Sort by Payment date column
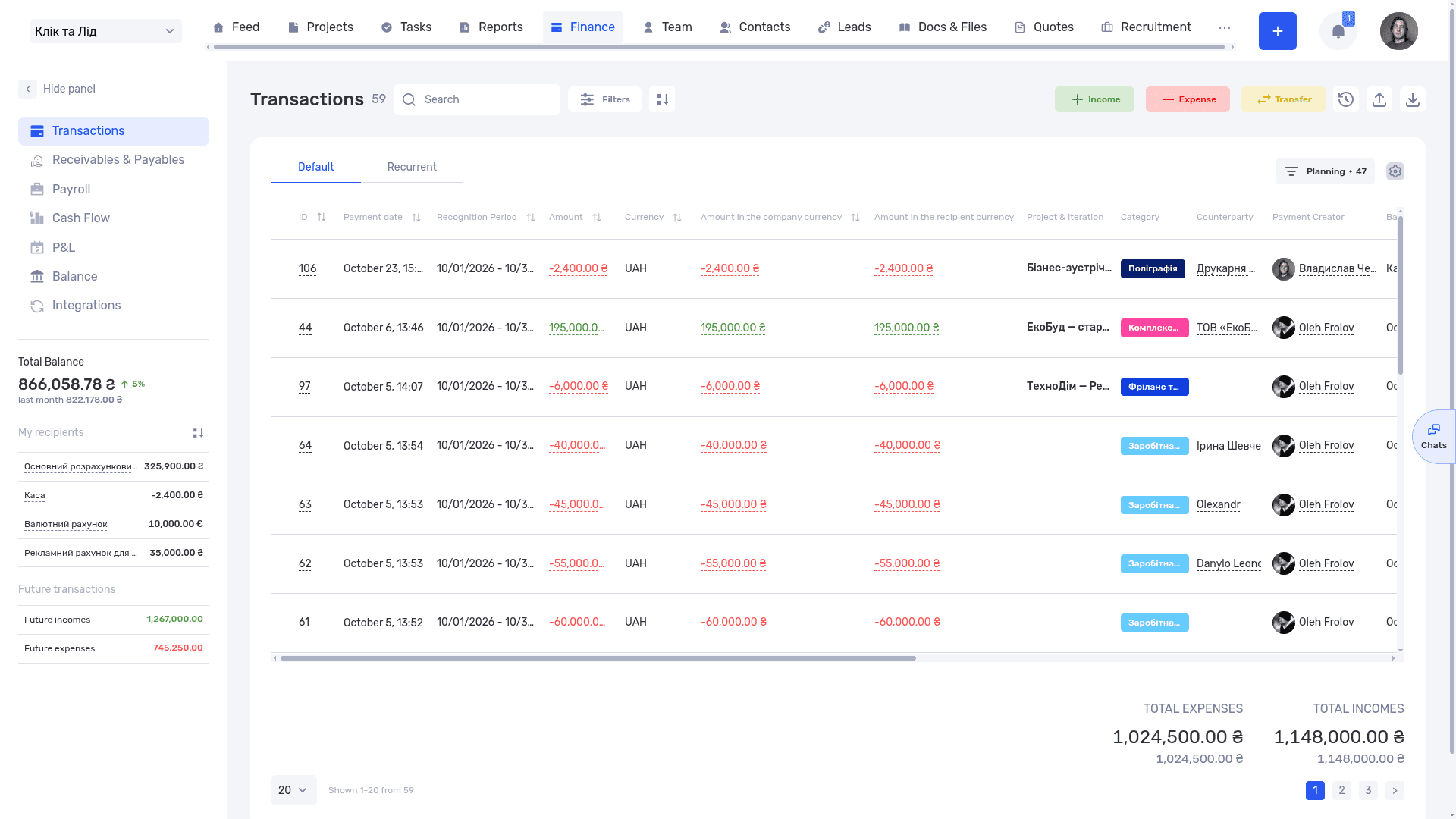 click(x=416, y=218)
